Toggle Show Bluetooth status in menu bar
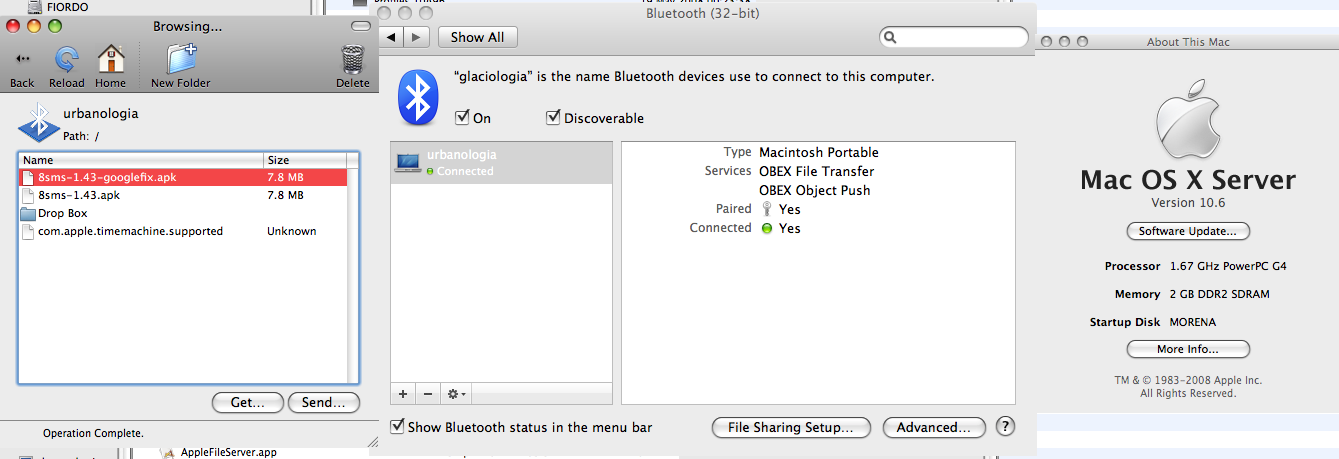 click(397, 427)
